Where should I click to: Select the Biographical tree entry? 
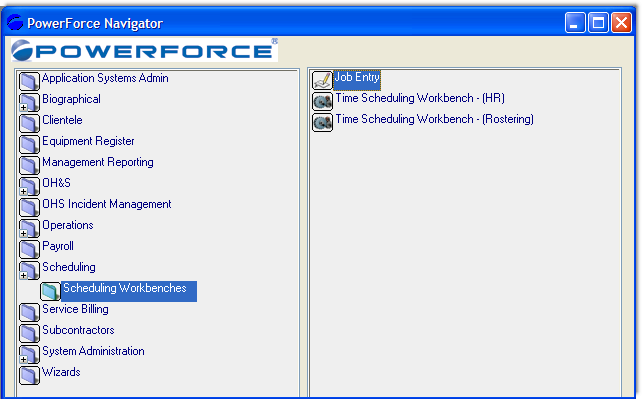click(x=71, y=99)
